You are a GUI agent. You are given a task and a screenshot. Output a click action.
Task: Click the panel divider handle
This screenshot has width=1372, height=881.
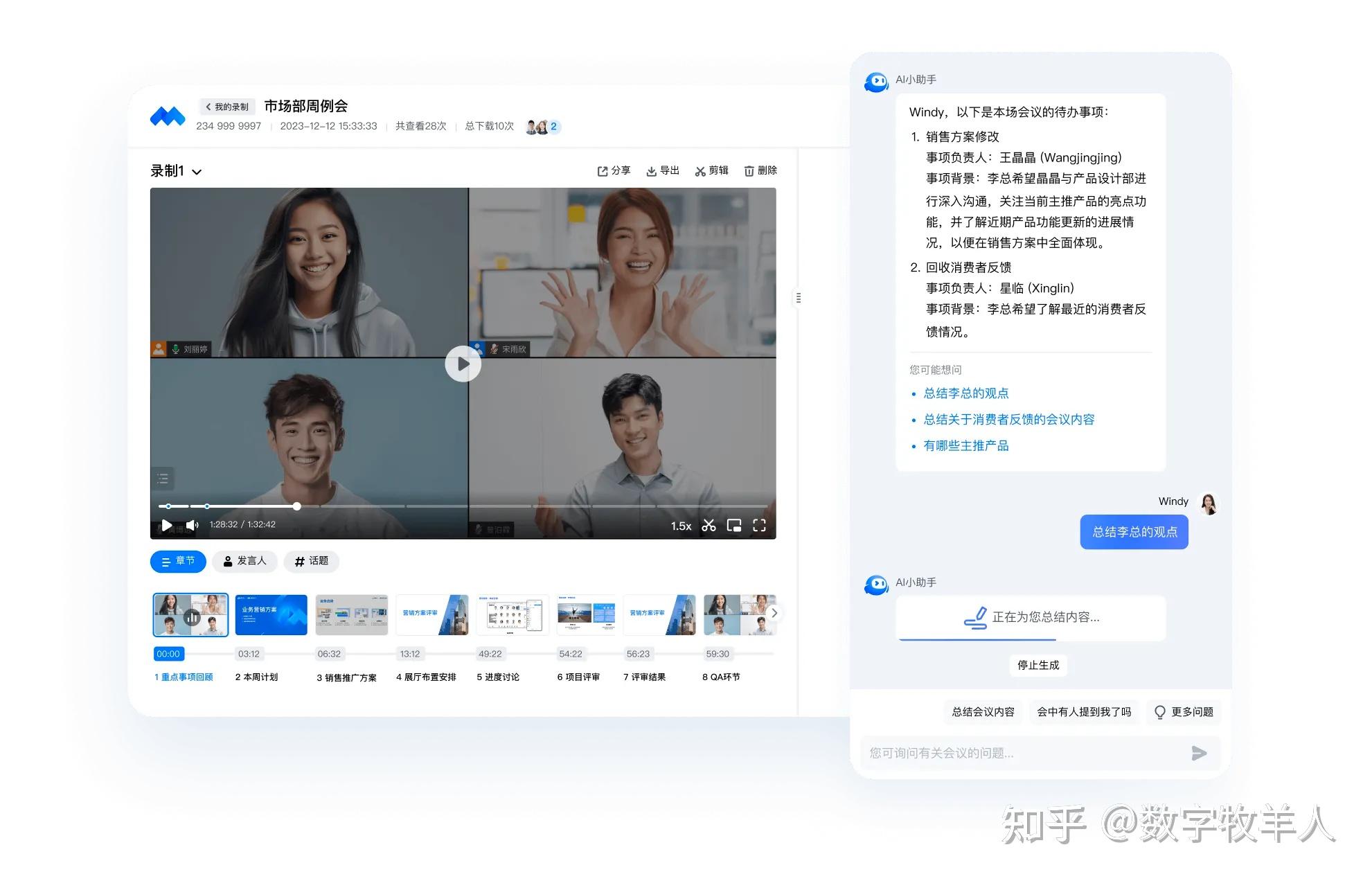click(799, 298)
